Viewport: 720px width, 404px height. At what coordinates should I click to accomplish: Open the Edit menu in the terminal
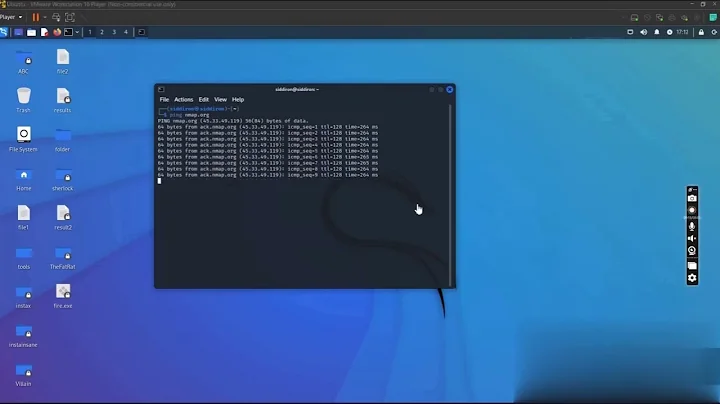(x=203, y=100)
